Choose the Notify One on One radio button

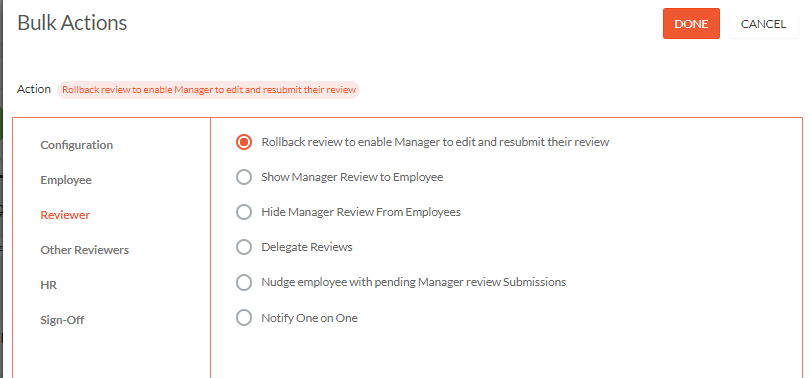click(244, 318)
